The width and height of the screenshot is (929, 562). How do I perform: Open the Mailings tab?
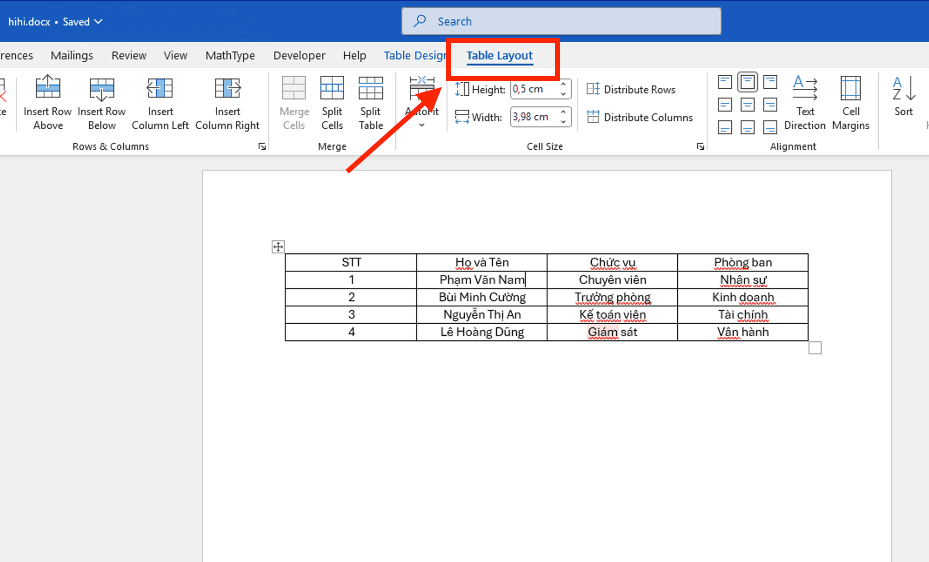point(72,56)
